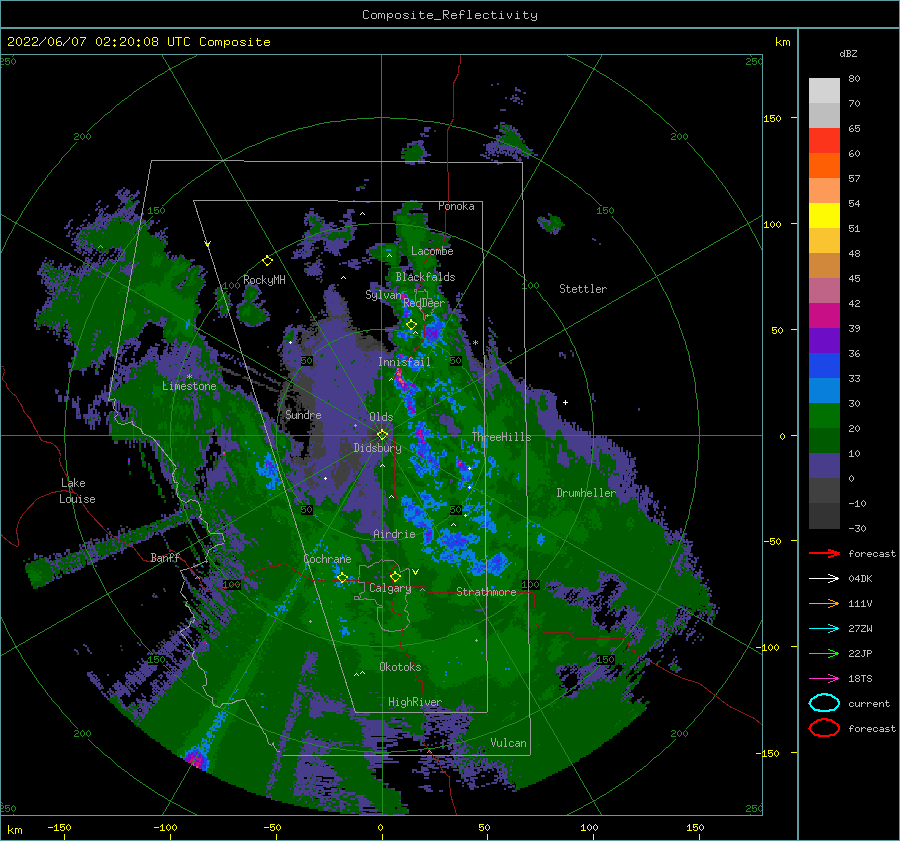Select the blue 33–36 dBZ swatch
This screenshot has height=841, width=900.
[824, 365]
